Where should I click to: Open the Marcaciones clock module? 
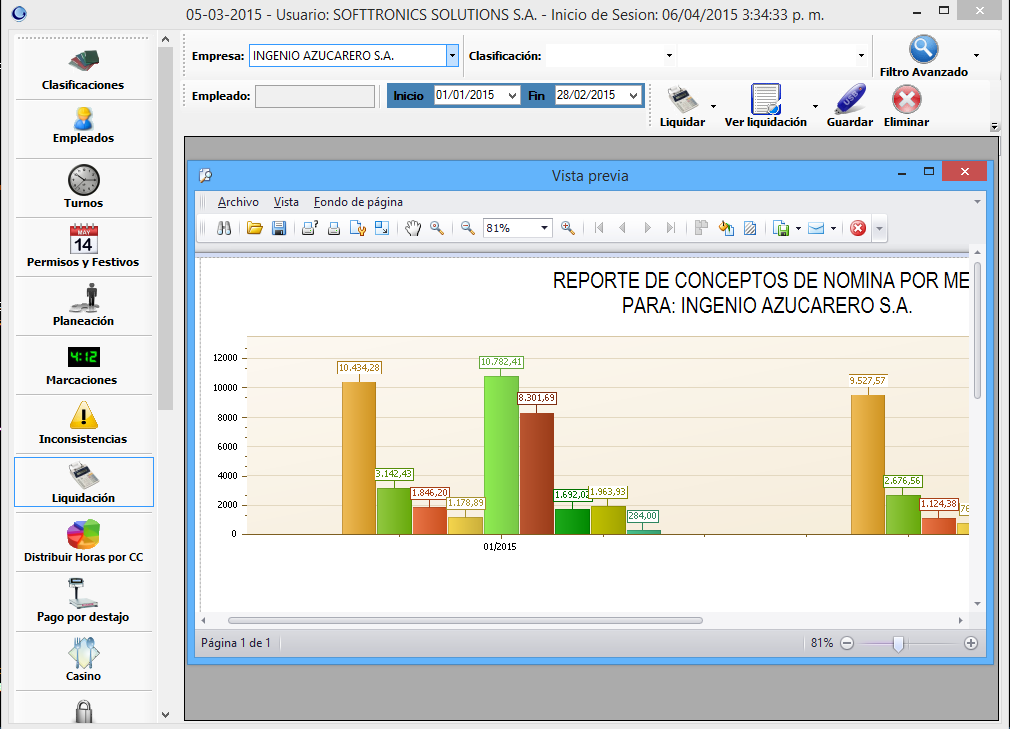(83, 365)
